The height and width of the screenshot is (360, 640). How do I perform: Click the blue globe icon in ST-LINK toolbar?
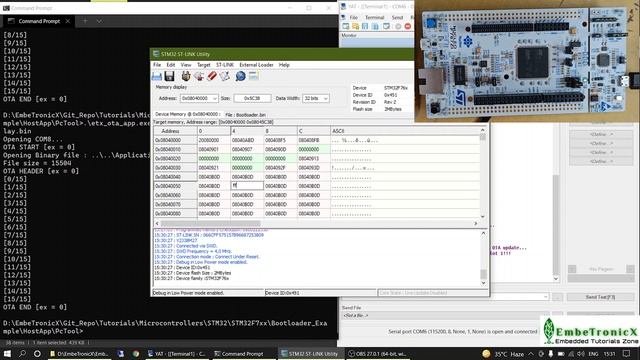pyautogui.click(x=240, y=76)
